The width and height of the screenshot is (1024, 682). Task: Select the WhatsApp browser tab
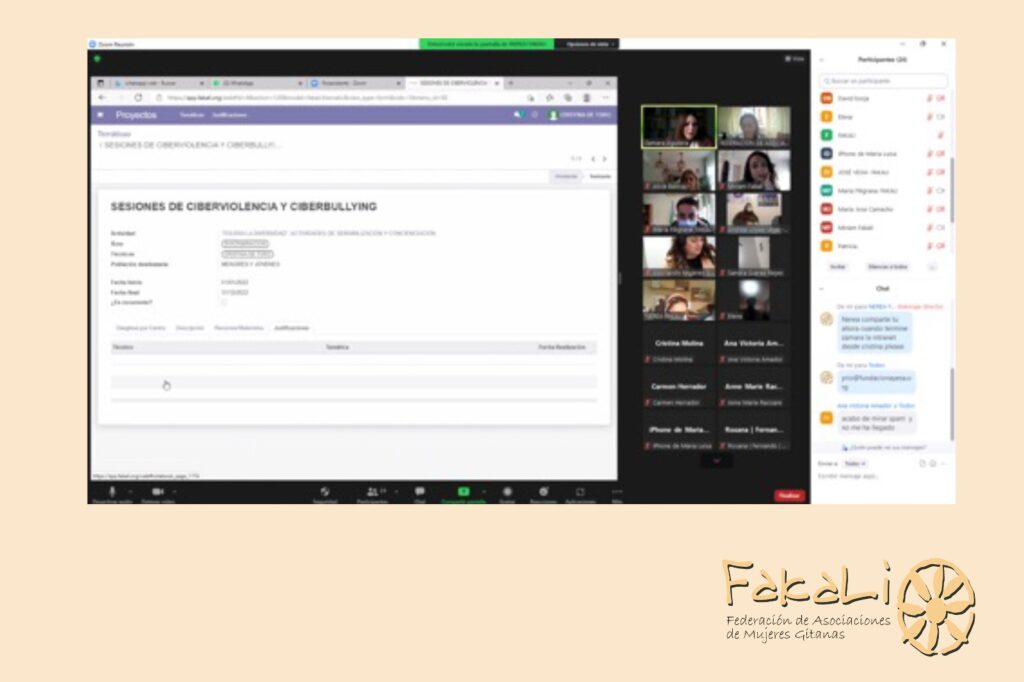pos(257,84)
